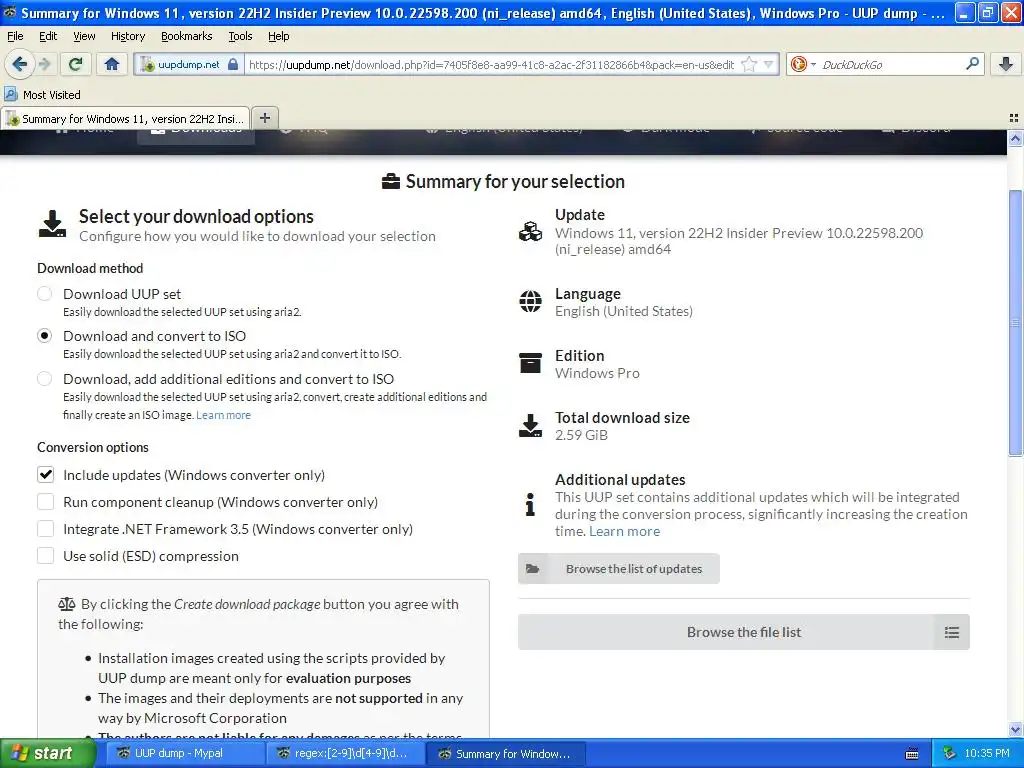The image size is (1024, 768).
Task: Click the keyboard tray icon
Action: pos(912,754)
